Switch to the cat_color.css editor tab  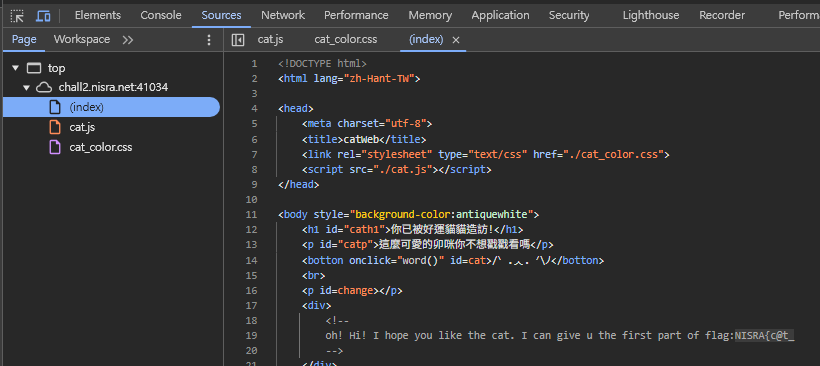(346, 40)
